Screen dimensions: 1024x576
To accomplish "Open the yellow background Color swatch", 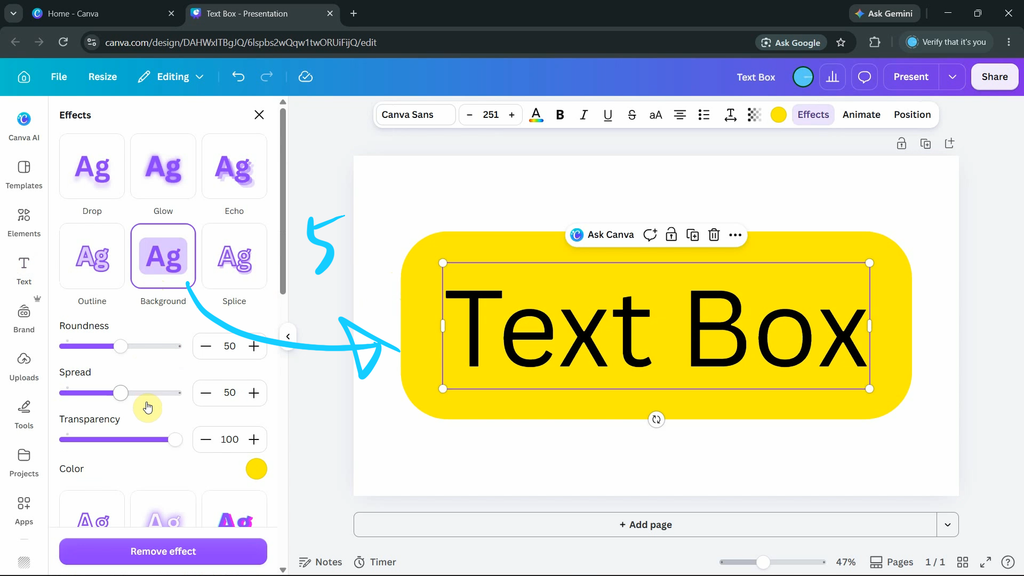I will [x=257, y=469].
